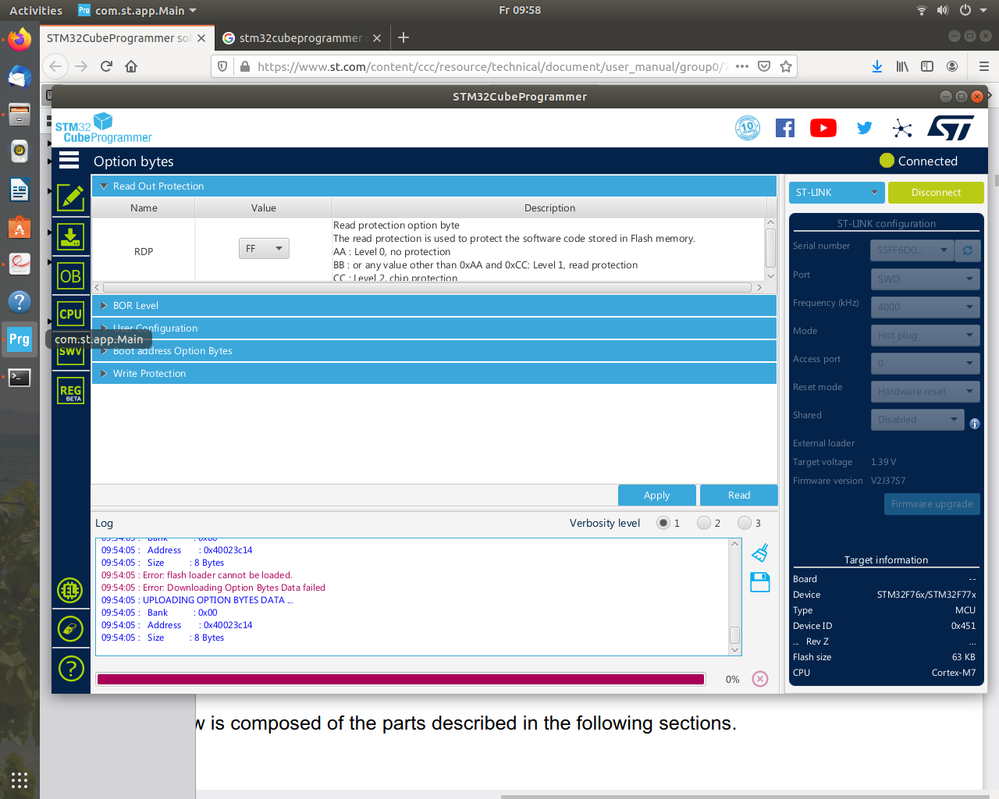Open the CPU view in the sidebar
Image resolution: width=999 pixels, height=799 pixels.
click(71, 314)
